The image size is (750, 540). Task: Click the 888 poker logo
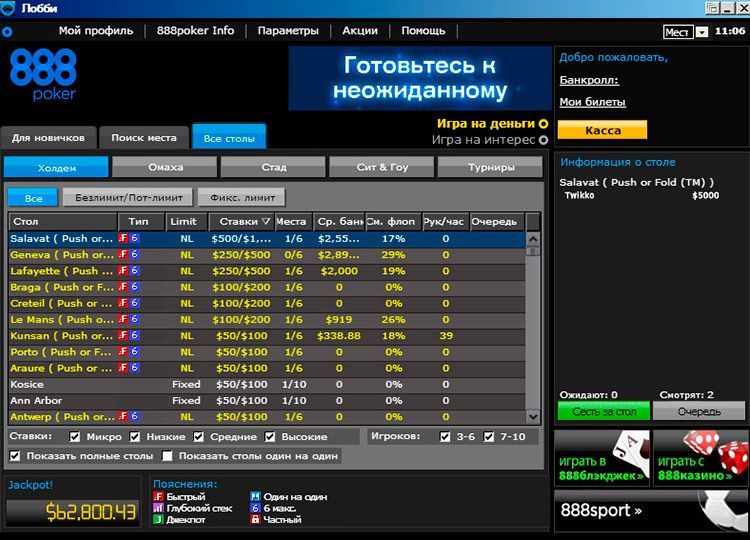(x=44, y=75)
